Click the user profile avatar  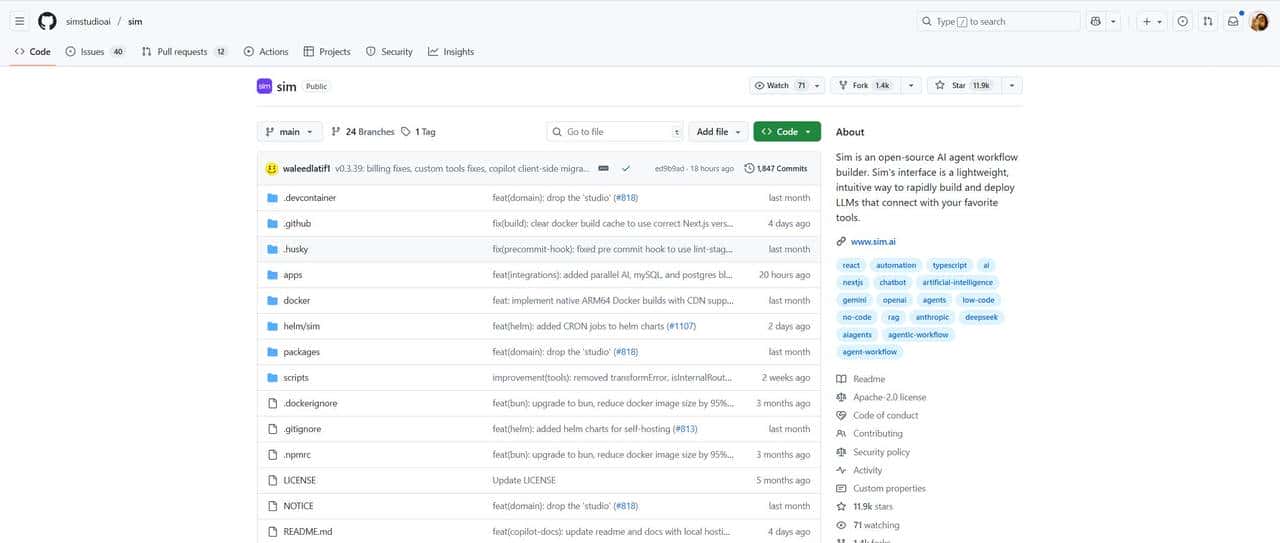pyautogui.click(x=1259, y=21)
